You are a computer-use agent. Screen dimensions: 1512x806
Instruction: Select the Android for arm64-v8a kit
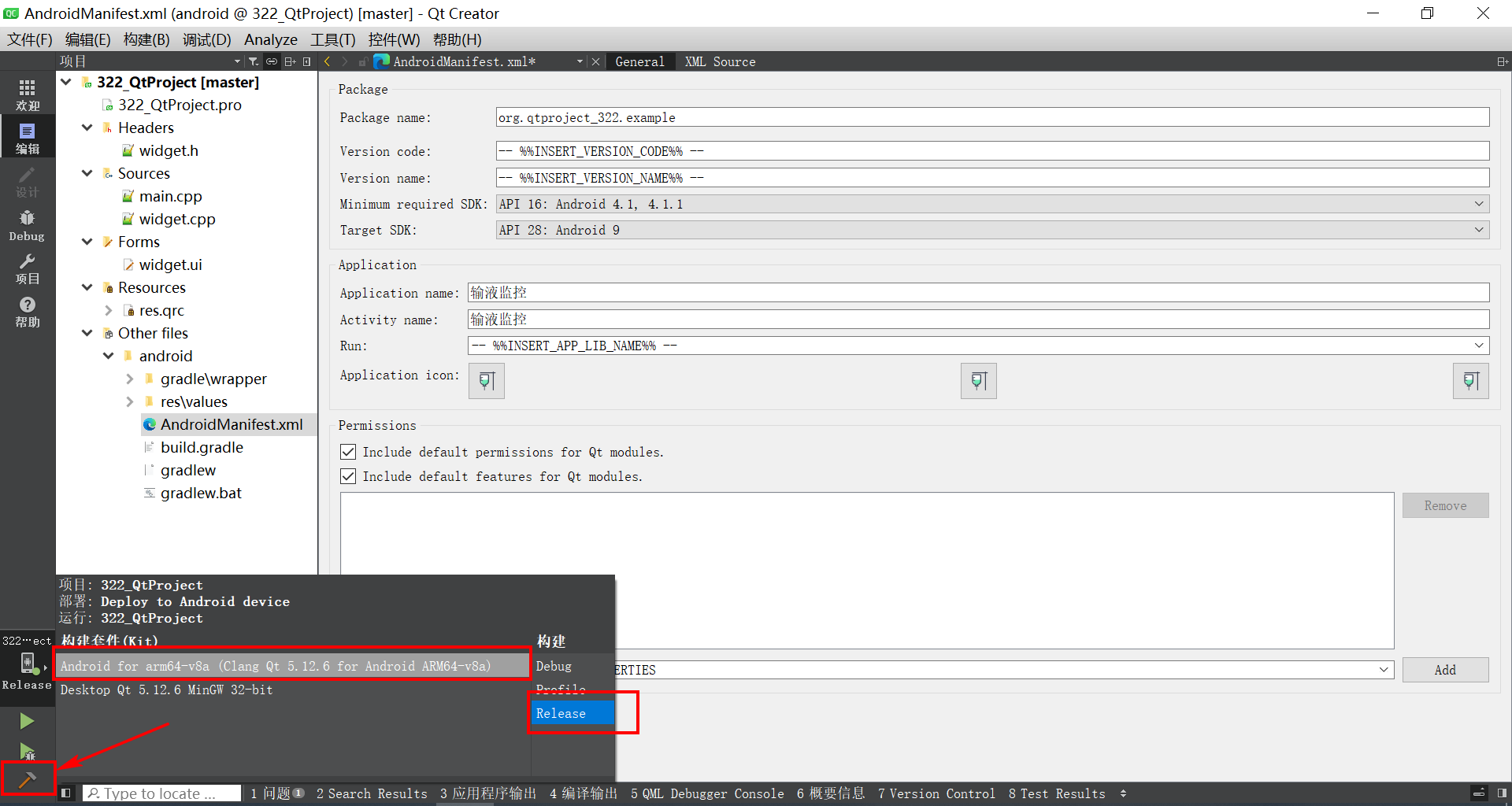293,666
